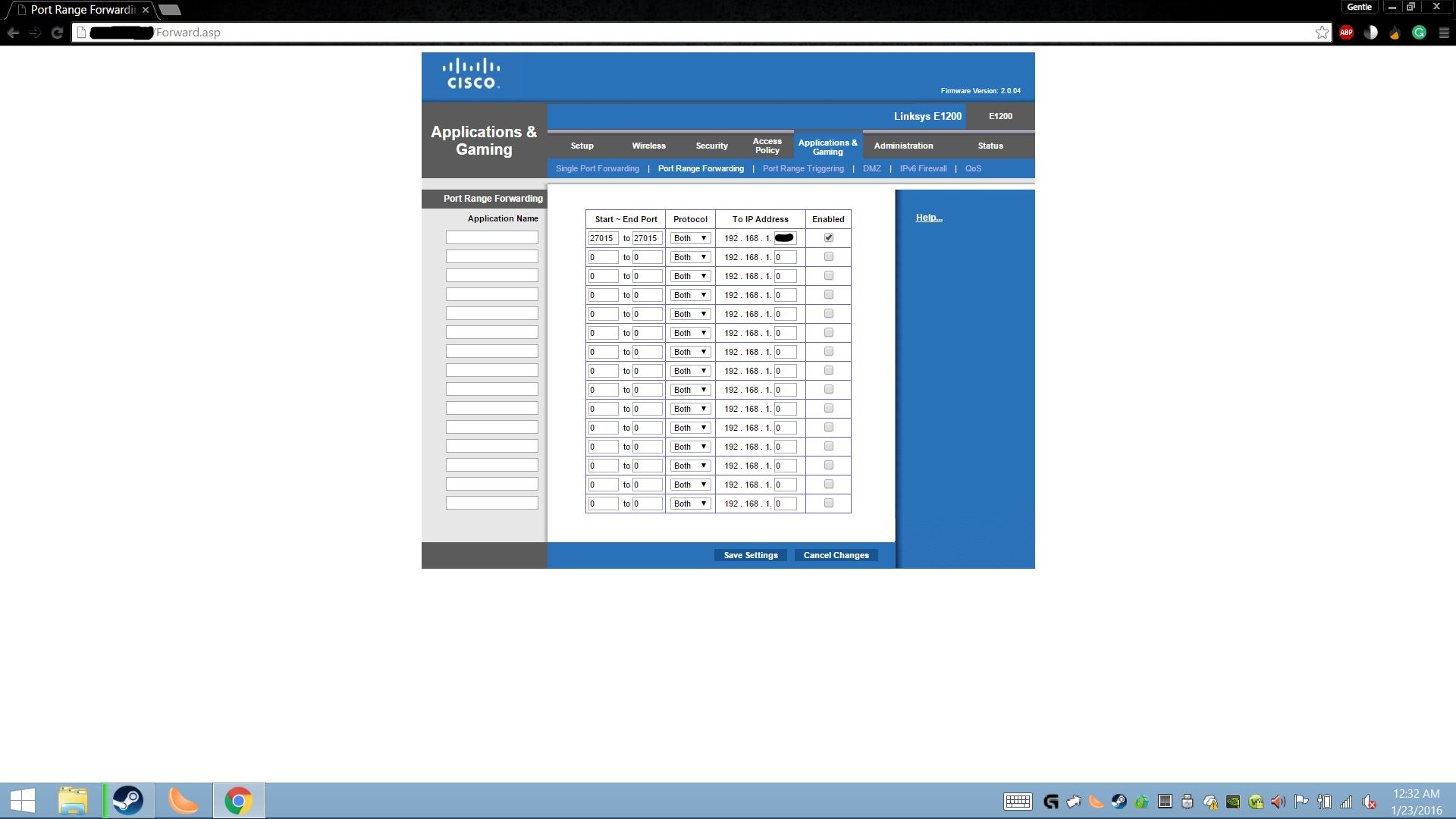Image resolution: width=1456 pixels, height=819 pixels.
Task: Tick the Enabled checkbox in the last row
Action: pyautogui.click(x=828, y=504)
